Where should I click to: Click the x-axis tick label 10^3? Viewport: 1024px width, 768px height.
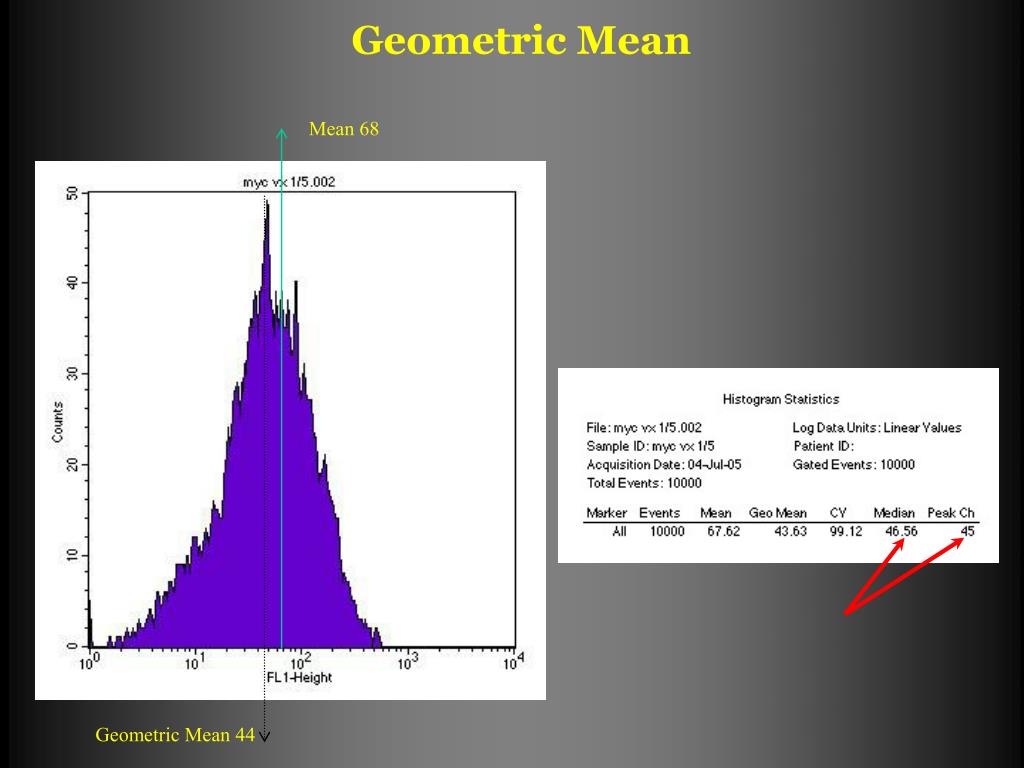(x=406, y=662)
